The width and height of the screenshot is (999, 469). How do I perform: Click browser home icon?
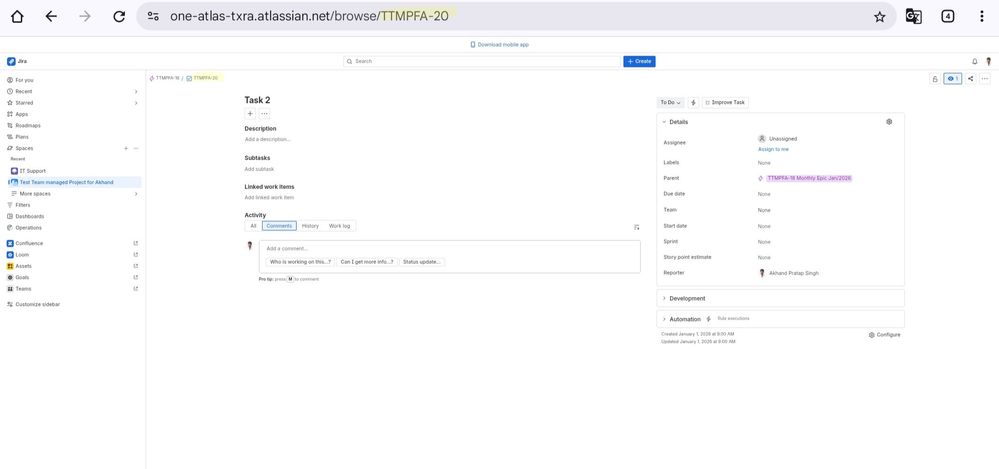[x=17, y=17]
